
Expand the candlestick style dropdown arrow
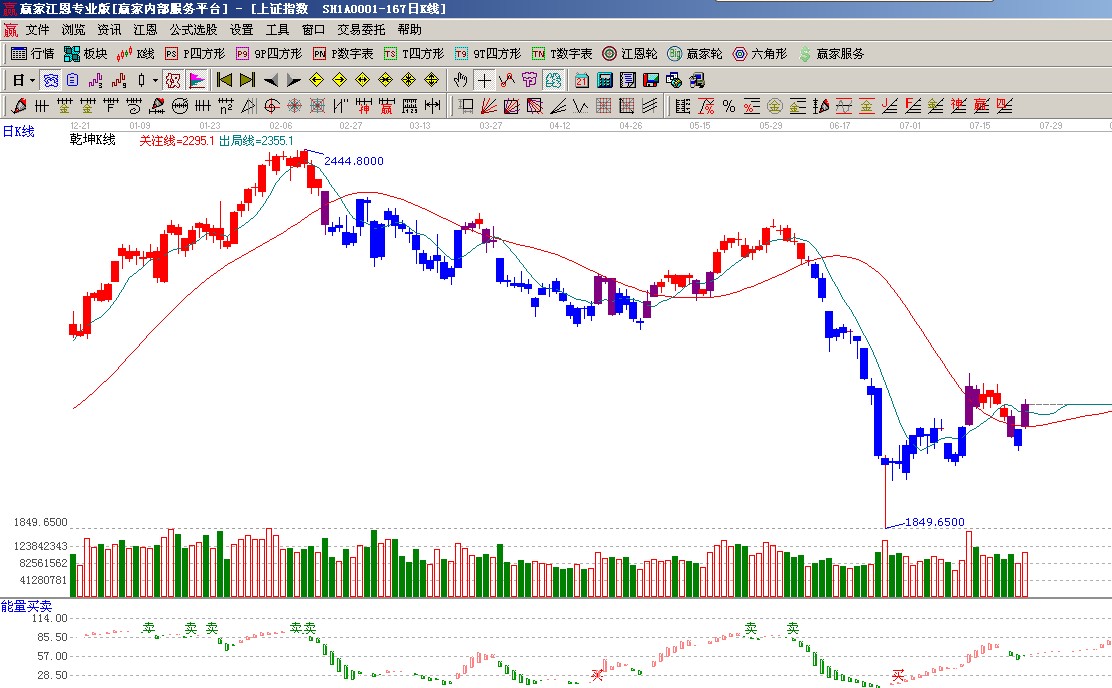[x=155, y=80]
